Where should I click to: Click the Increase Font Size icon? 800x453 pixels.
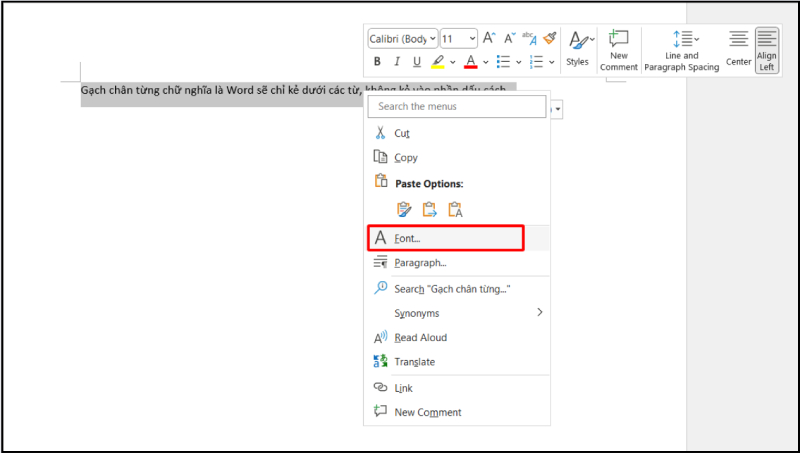[x=489, y=38]
